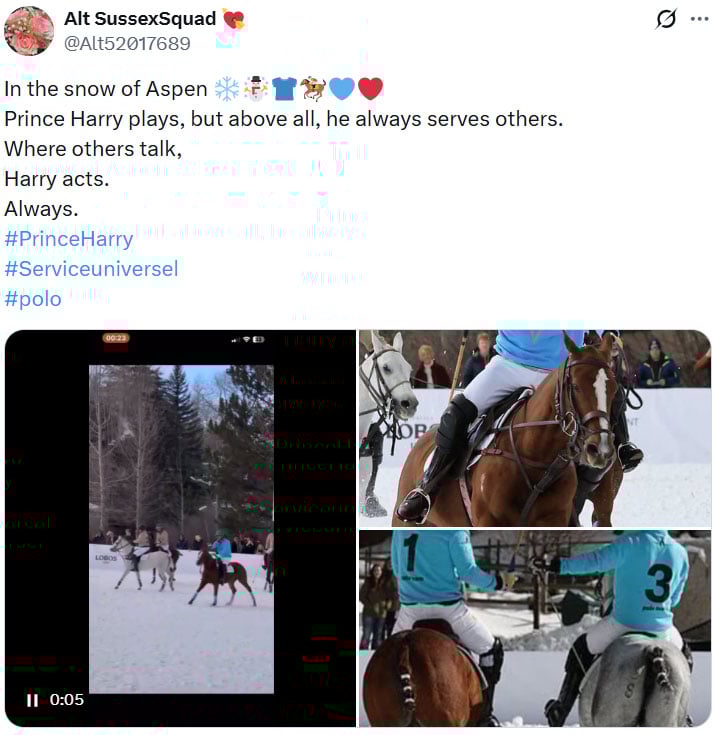This screenshot has width=725, height=735.
Task: Click the blue heart emoji
Action: [342, 89]
